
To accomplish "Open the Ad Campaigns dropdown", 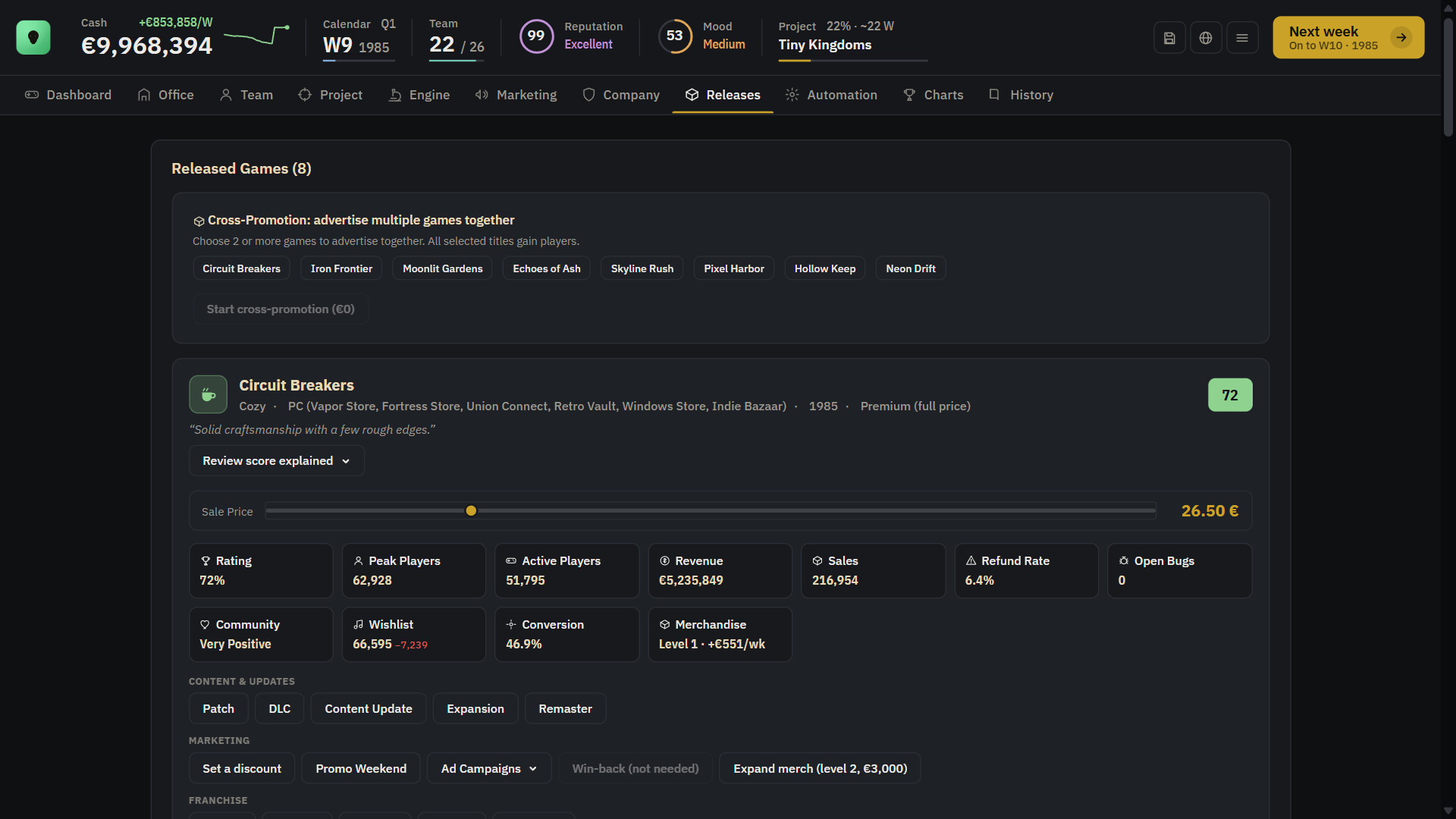I will pos(489,769).
